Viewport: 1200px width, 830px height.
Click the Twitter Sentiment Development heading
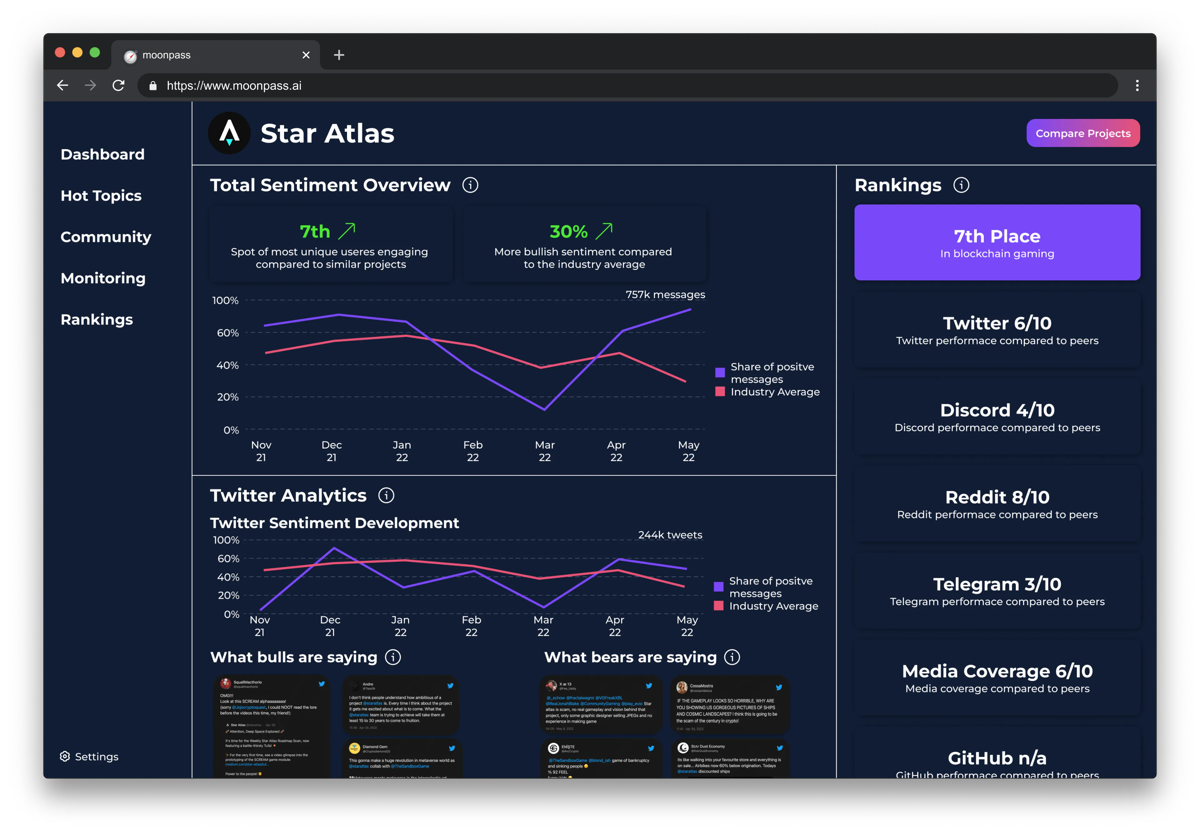[x=335, y=523]
